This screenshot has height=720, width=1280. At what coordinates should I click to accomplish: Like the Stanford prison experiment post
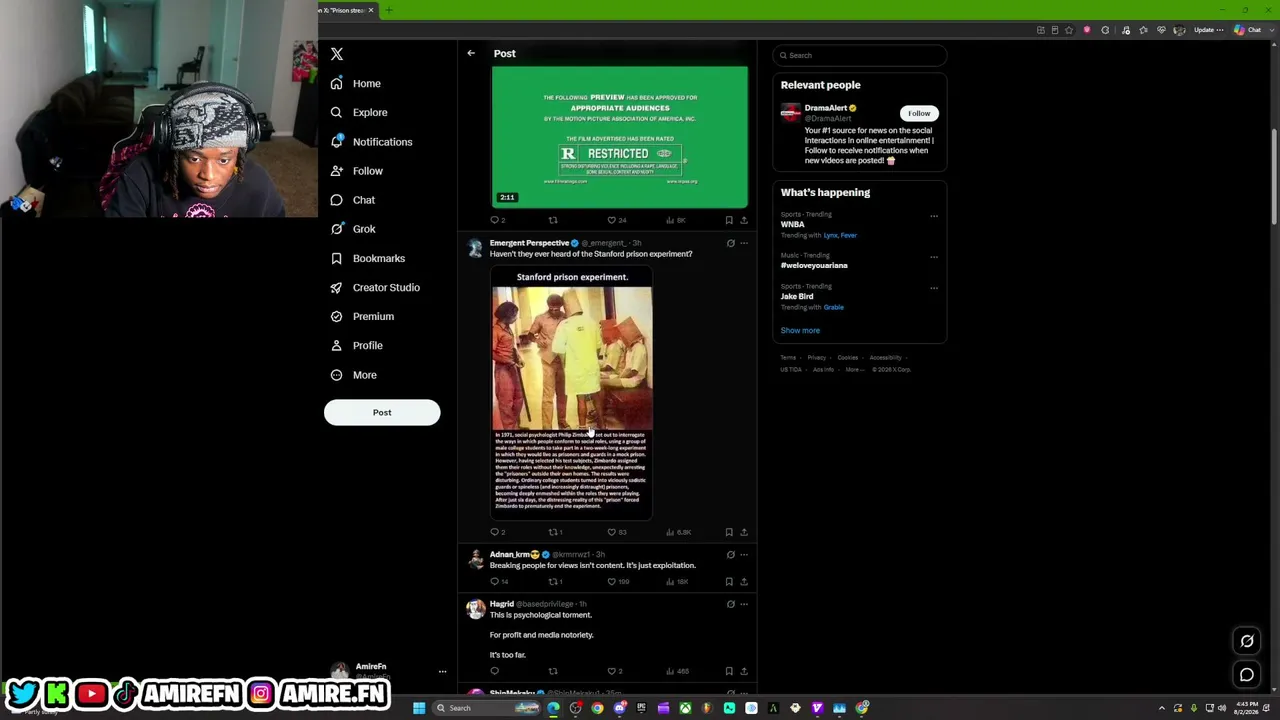[x=612, y=532]
